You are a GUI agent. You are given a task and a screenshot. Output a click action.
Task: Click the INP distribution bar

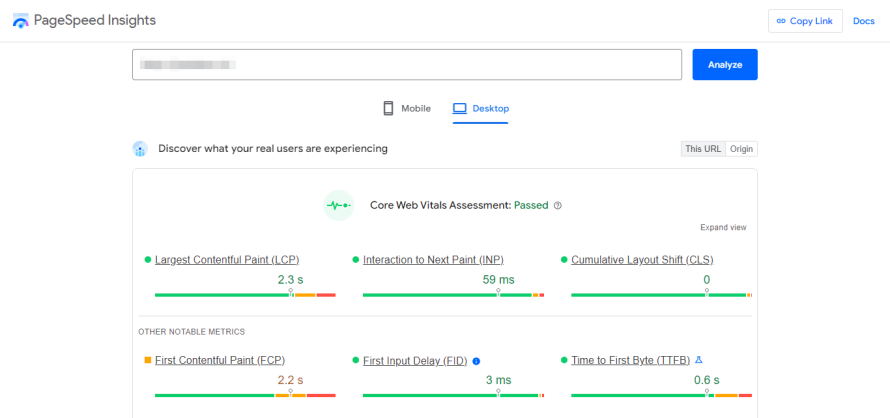[x=454, y=295]
